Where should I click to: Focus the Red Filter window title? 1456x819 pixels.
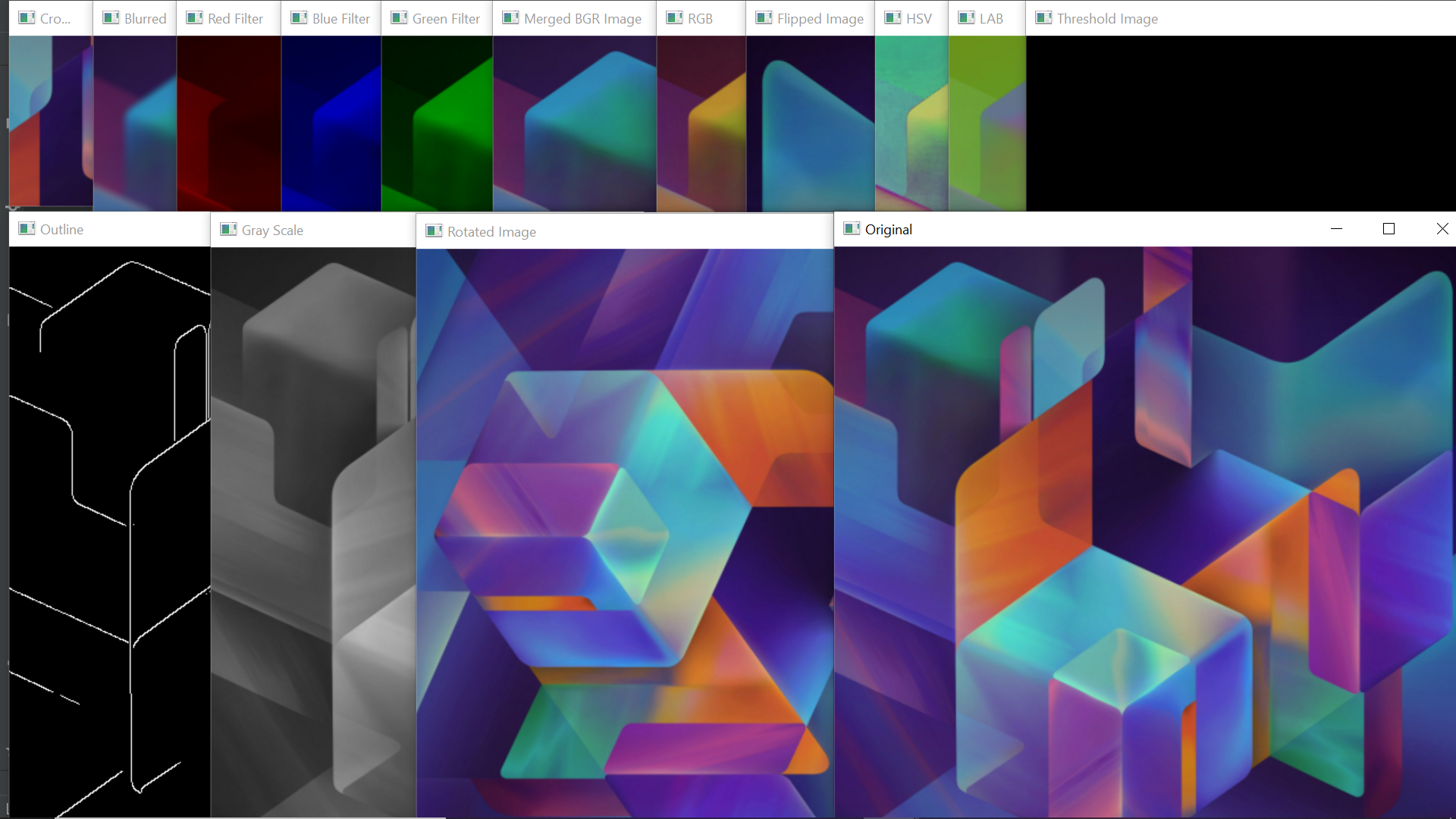coord(235,19)
